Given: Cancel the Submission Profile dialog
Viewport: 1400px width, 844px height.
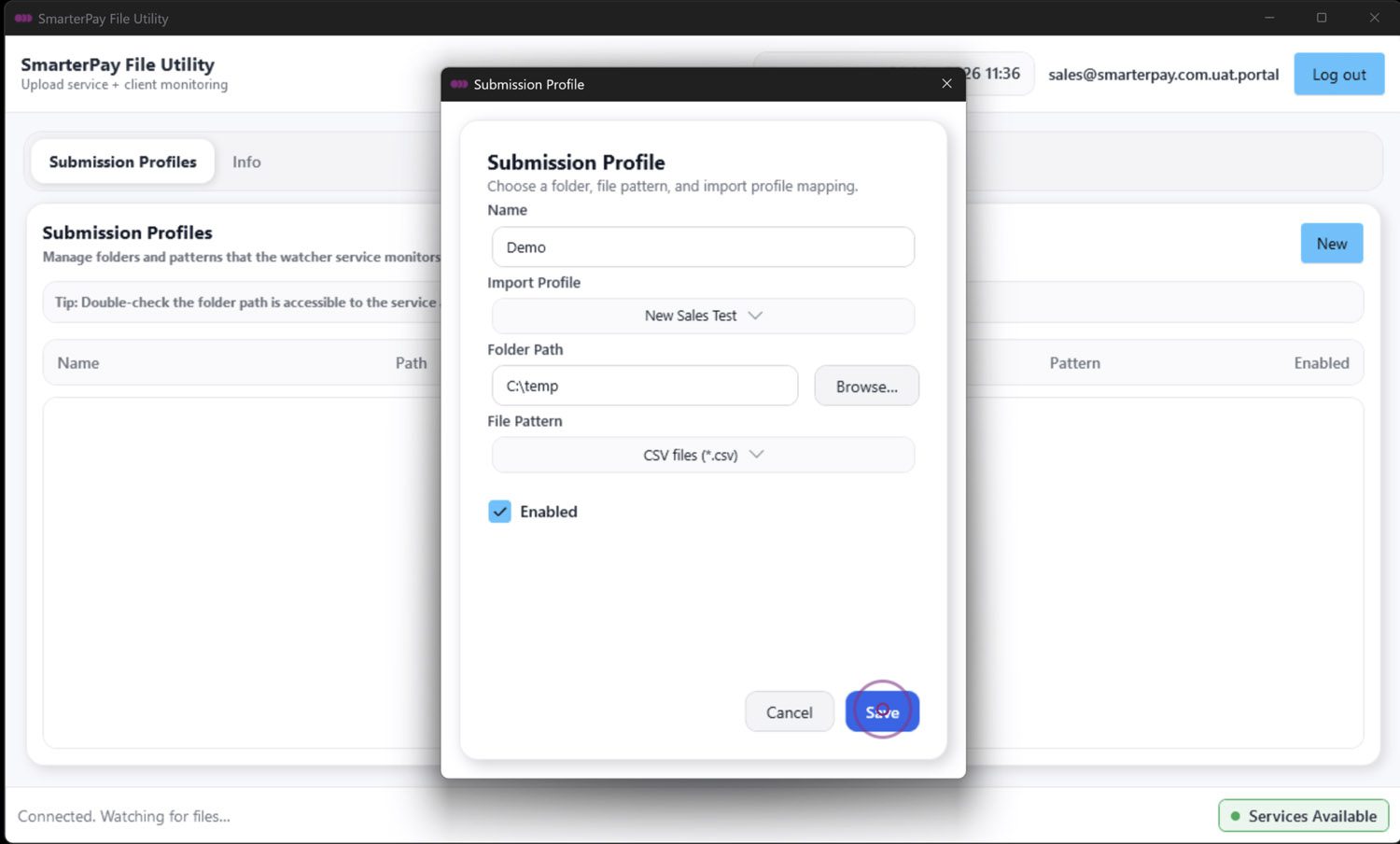Looking at the screenshot, I should (789, 712).
